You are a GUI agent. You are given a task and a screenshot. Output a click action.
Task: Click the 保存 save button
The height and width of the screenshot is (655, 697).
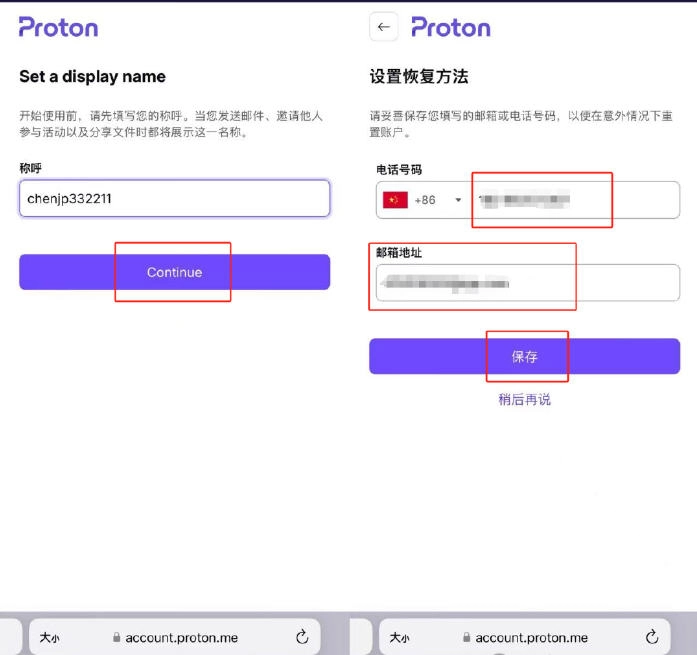pos(524,357)
